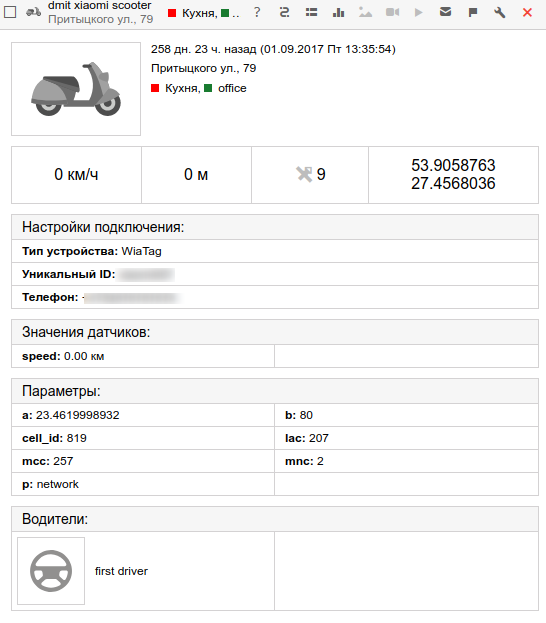
Task: Click the unit name dmit xiaomi scooter
Action: coord(99,6)
